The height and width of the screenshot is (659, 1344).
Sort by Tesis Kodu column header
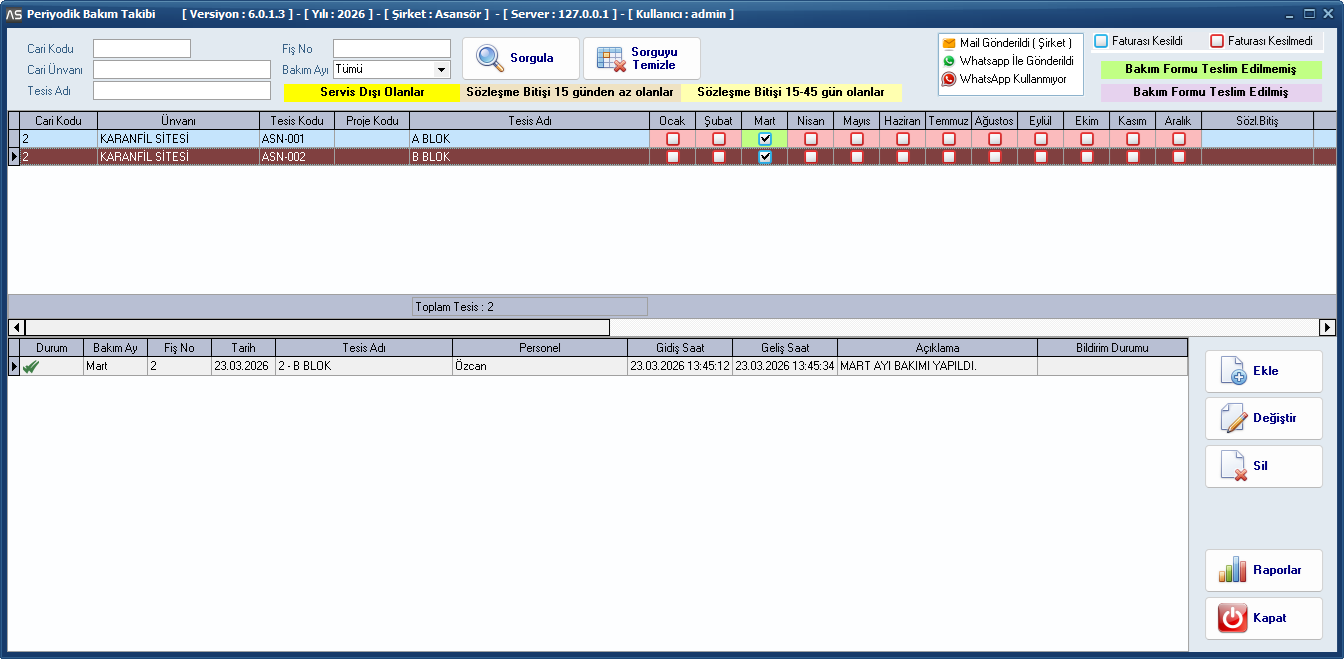297,120
